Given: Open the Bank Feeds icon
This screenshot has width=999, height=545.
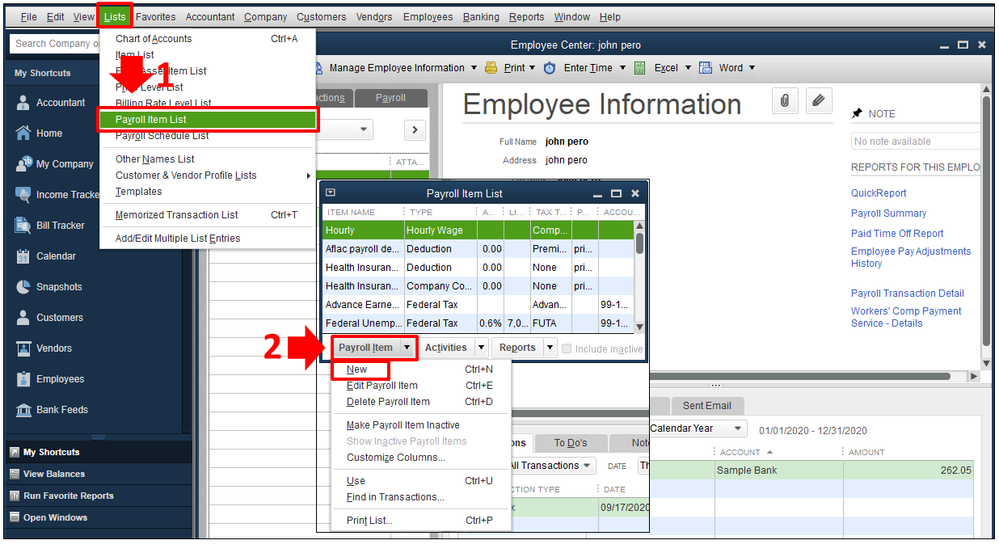Looking at the screenshot, I should point(23,410).
